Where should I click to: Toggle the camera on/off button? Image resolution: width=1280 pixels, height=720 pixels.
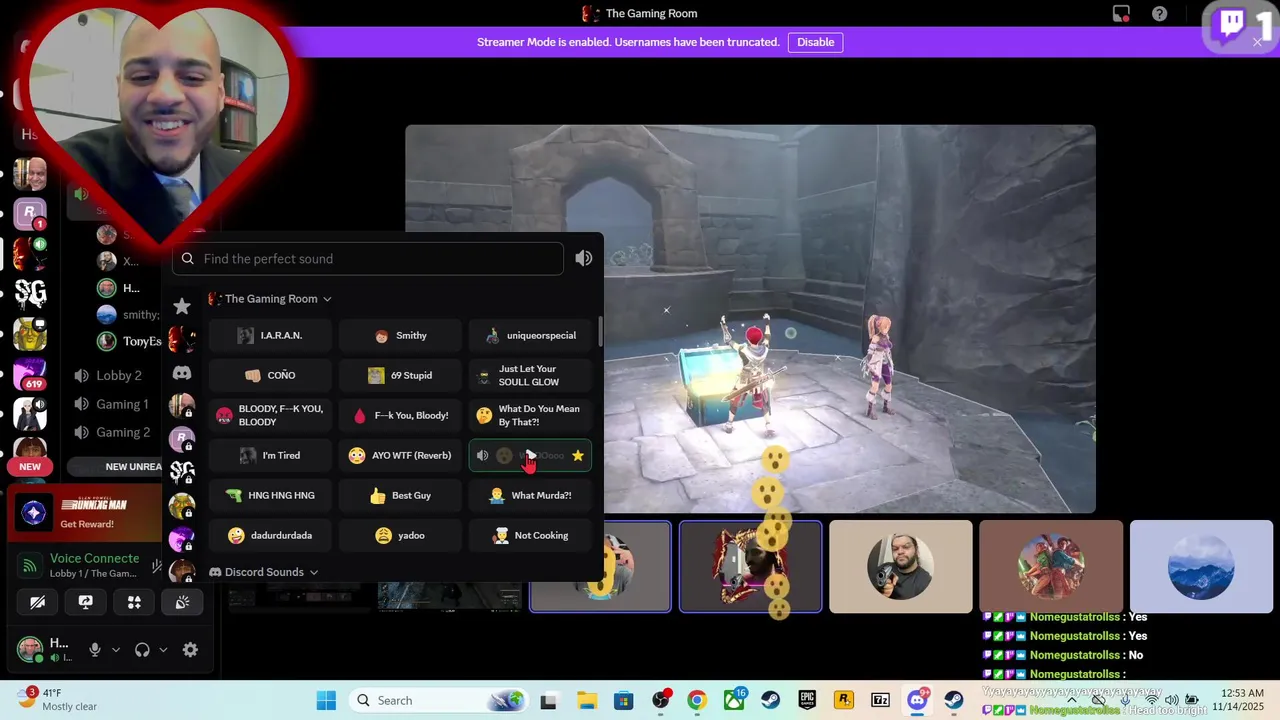(x=37, y=602)
